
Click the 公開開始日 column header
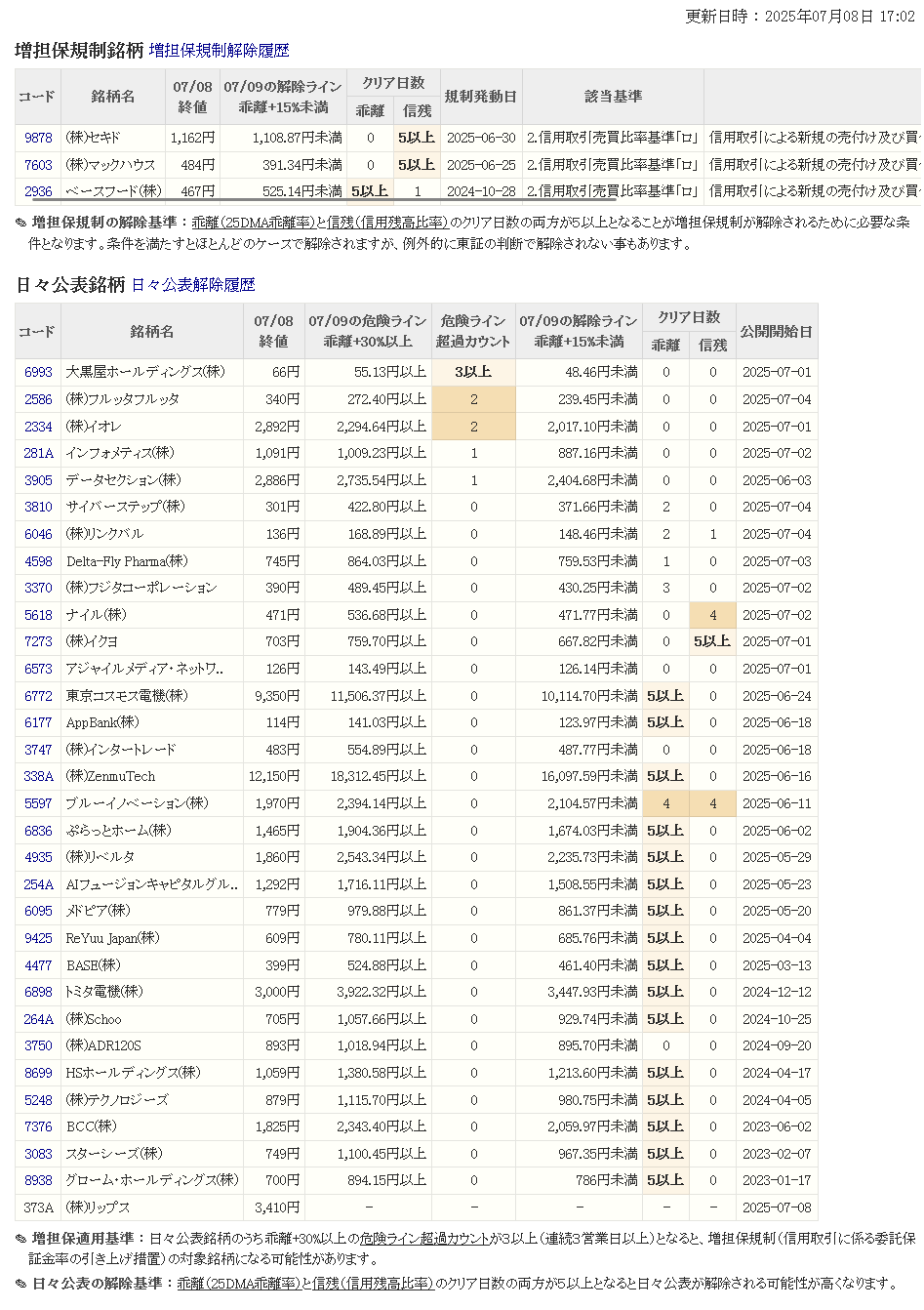point(777,332)
